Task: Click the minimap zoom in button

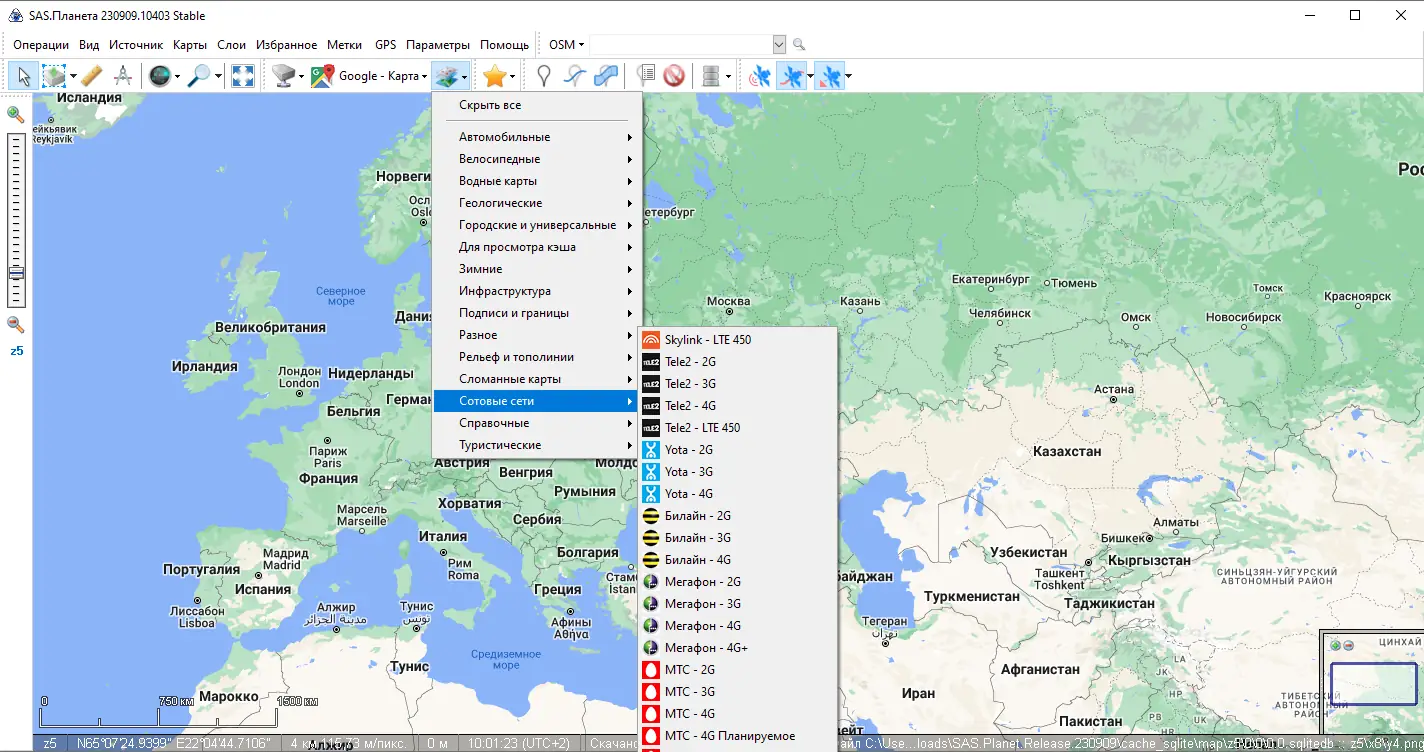Action: pyautogui.click(x=1335, y=645)
